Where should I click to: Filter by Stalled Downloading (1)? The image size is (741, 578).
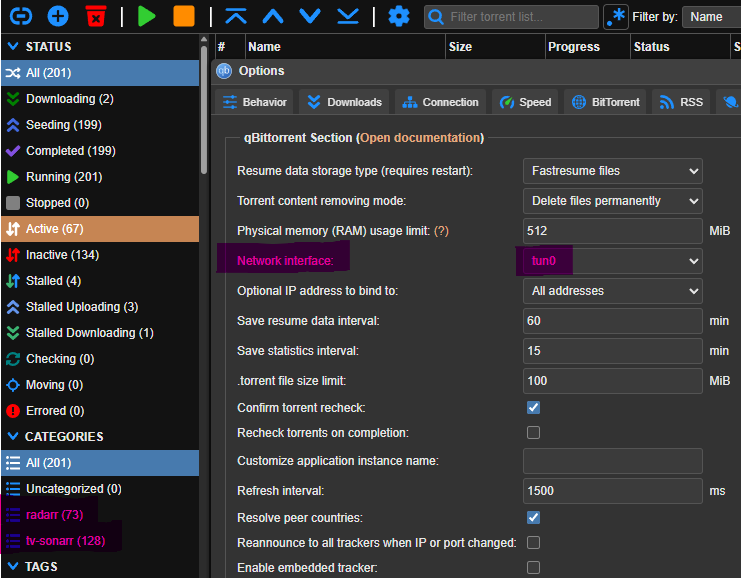point(100,333)
